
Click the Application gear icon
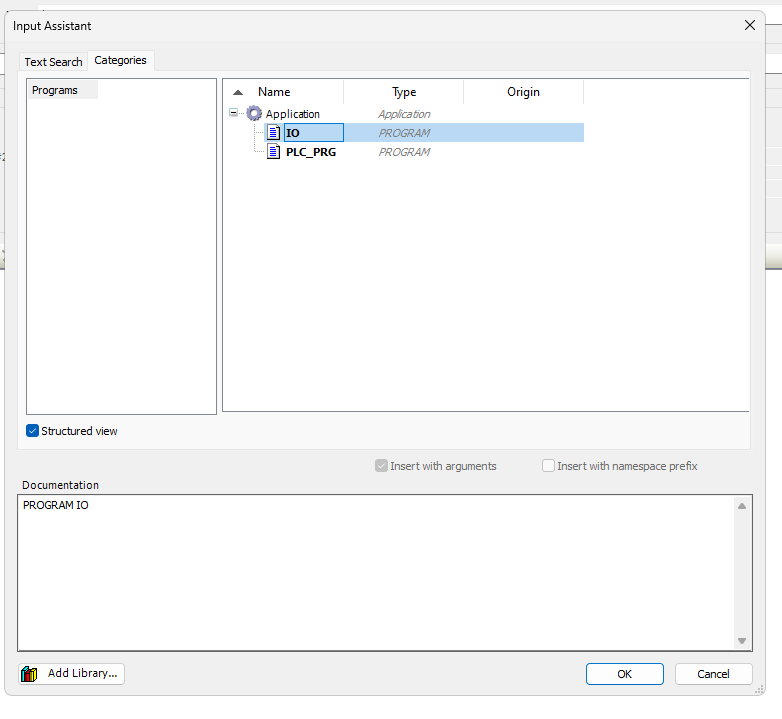(254, 113)
